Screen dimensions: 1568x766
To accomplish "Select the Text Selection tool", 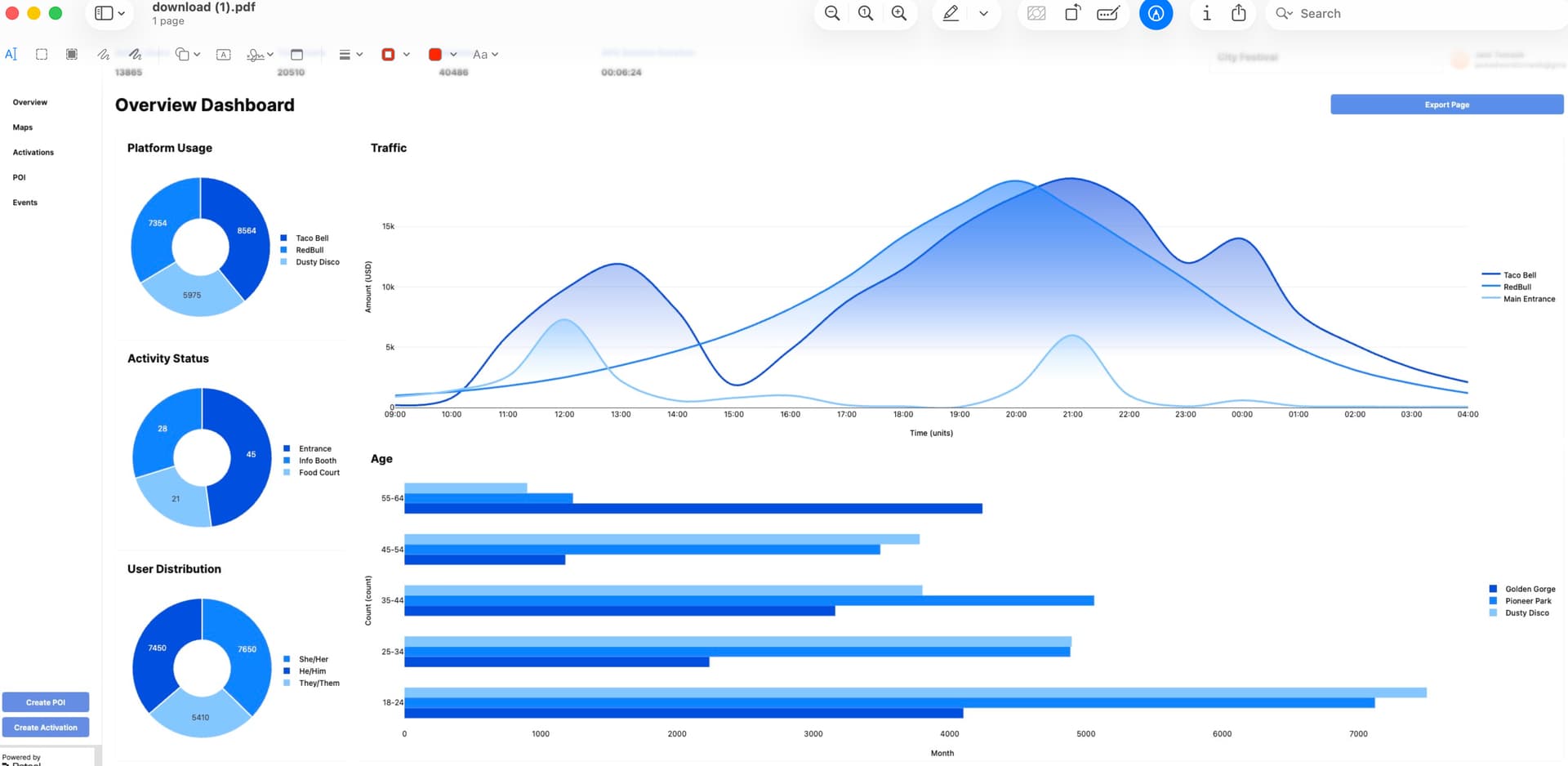I will click(11, 55).
